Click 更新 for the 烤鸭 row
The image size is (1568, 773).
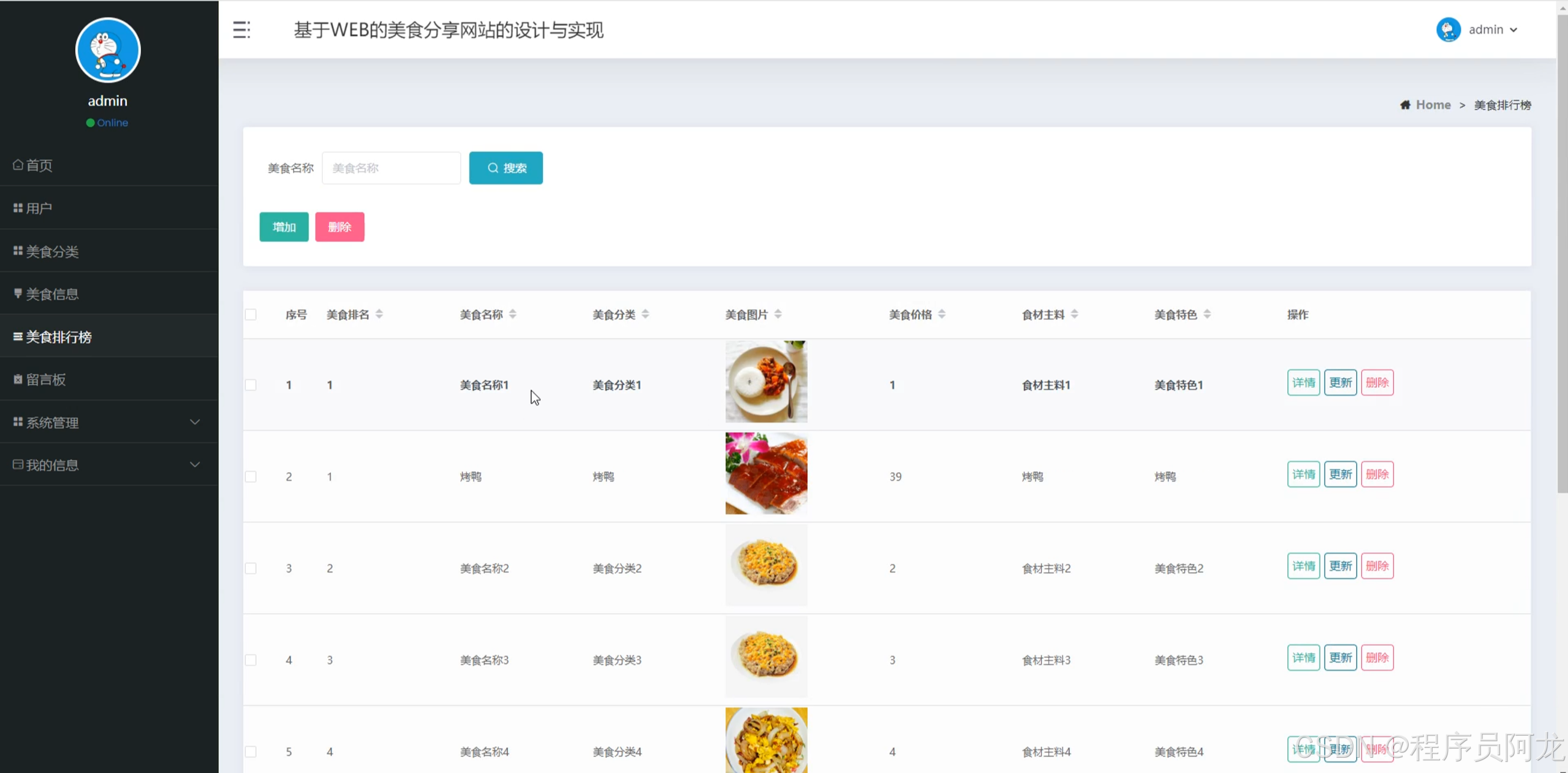pyautogui.click(x=1340, y=474)
